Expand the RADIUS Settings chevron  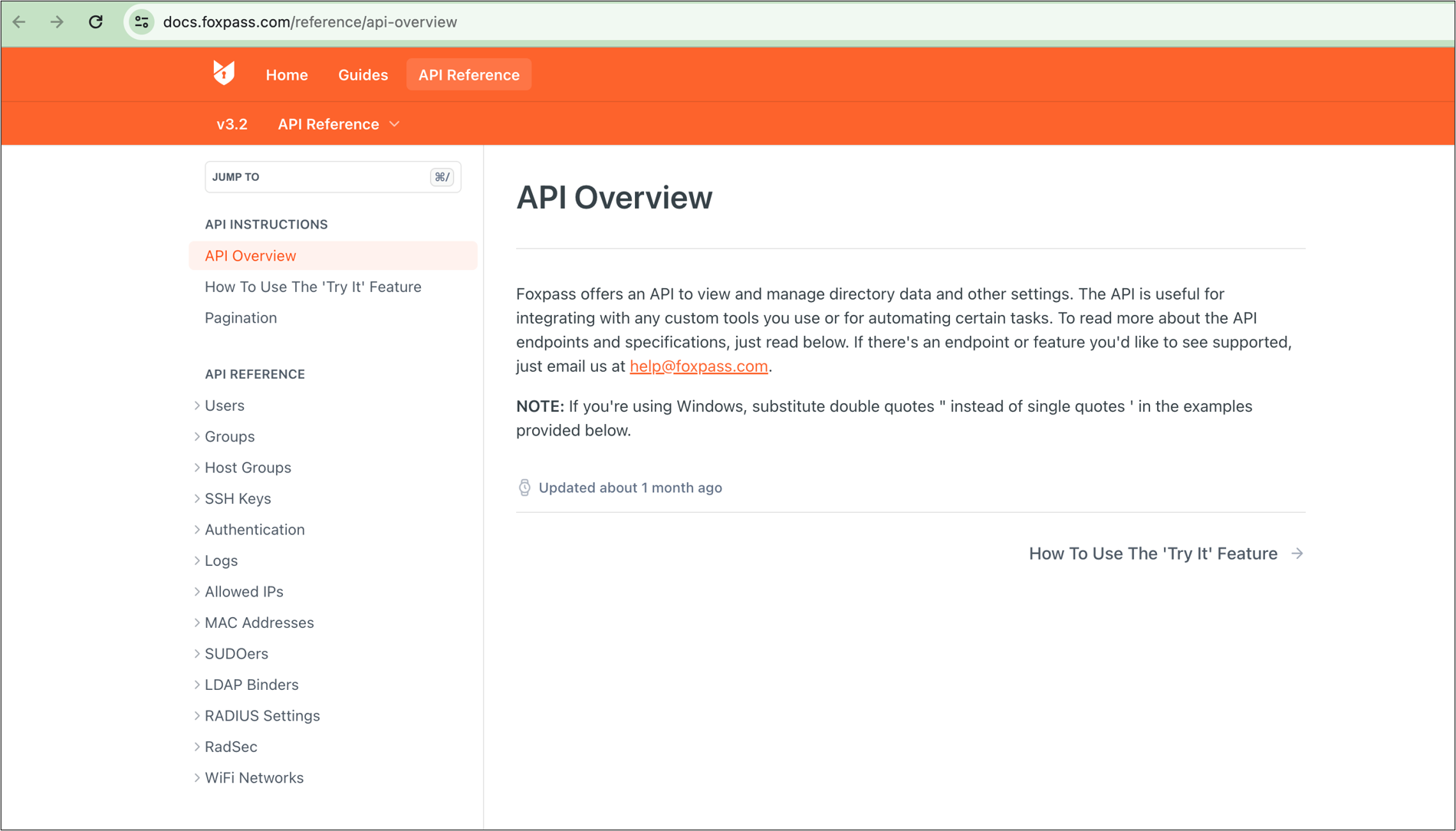point(197,716)
